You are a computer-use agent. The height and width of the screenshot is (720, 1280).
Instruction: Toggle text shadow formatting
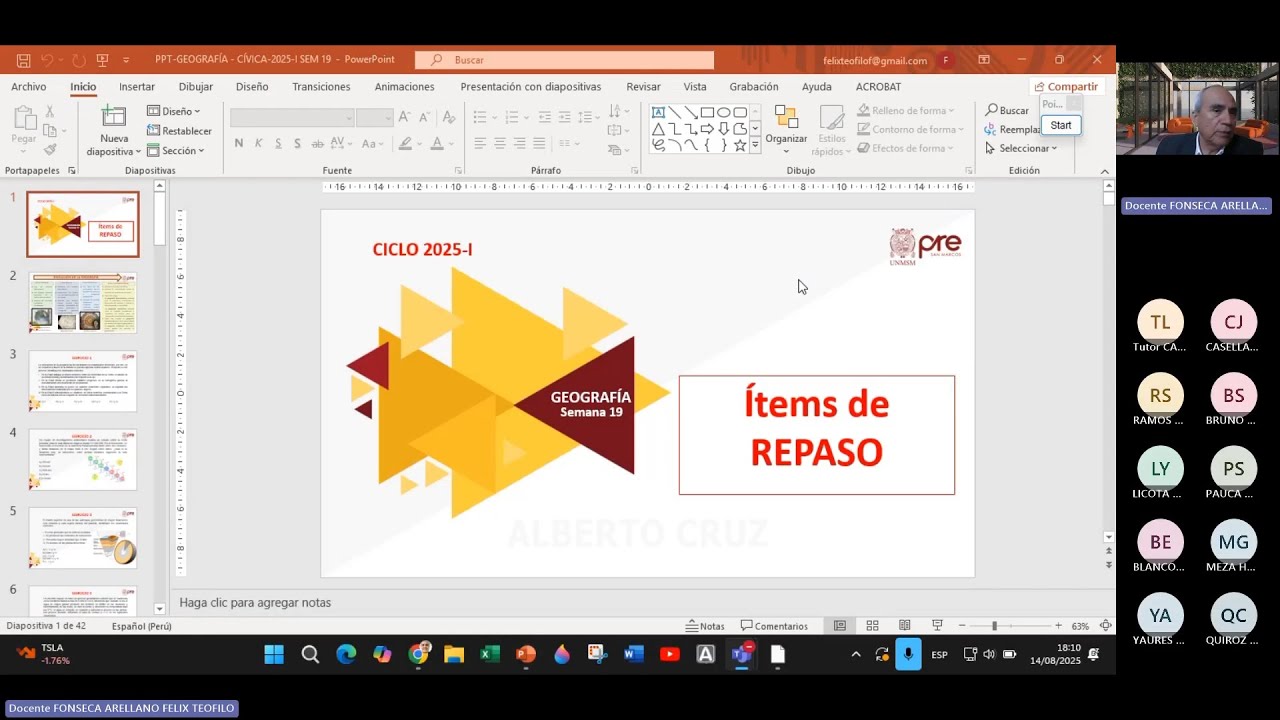[x=298, y=144]
